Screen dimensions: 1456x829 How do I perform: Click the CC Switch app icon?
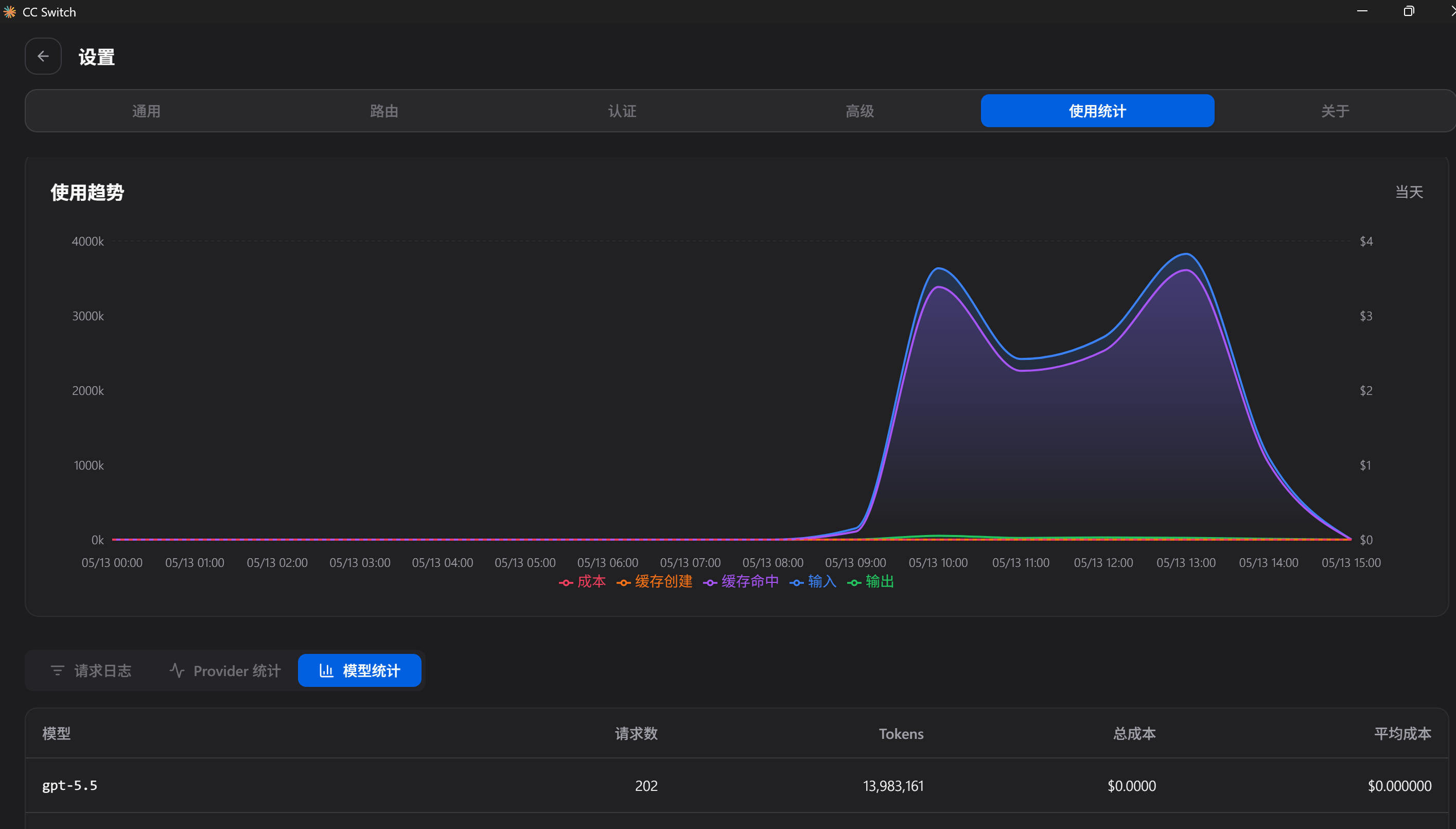(x=9, y=12)
